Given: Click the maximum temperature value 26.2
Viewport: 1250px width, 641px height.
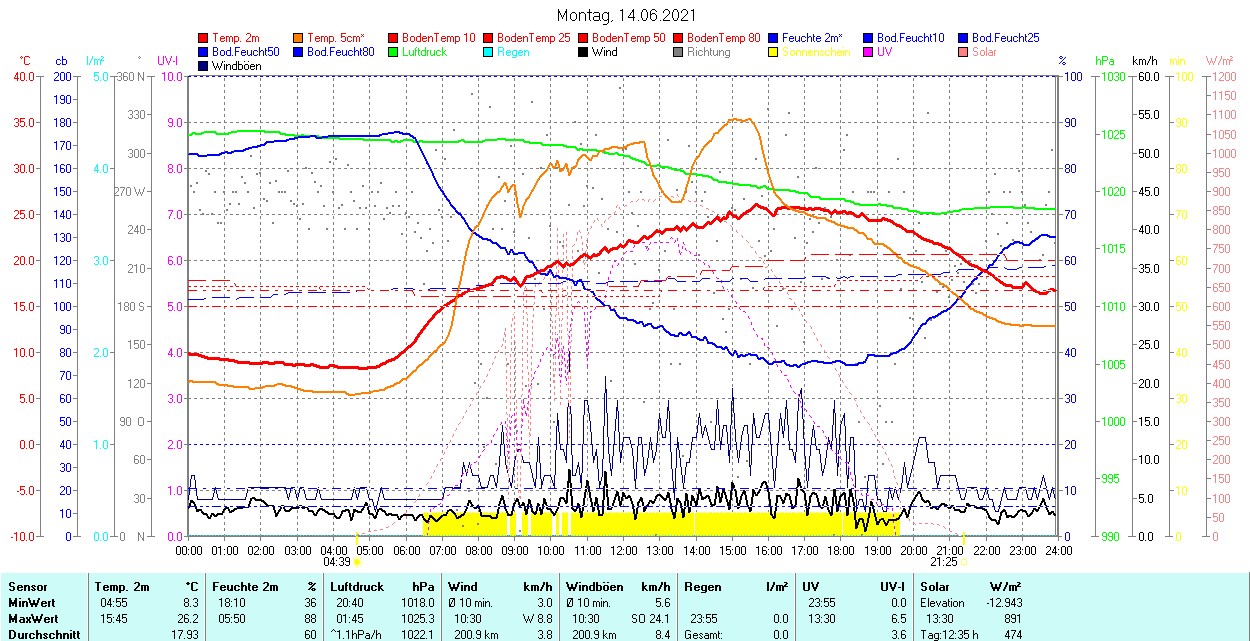Looking at the screenshot, I should (187, 619).
